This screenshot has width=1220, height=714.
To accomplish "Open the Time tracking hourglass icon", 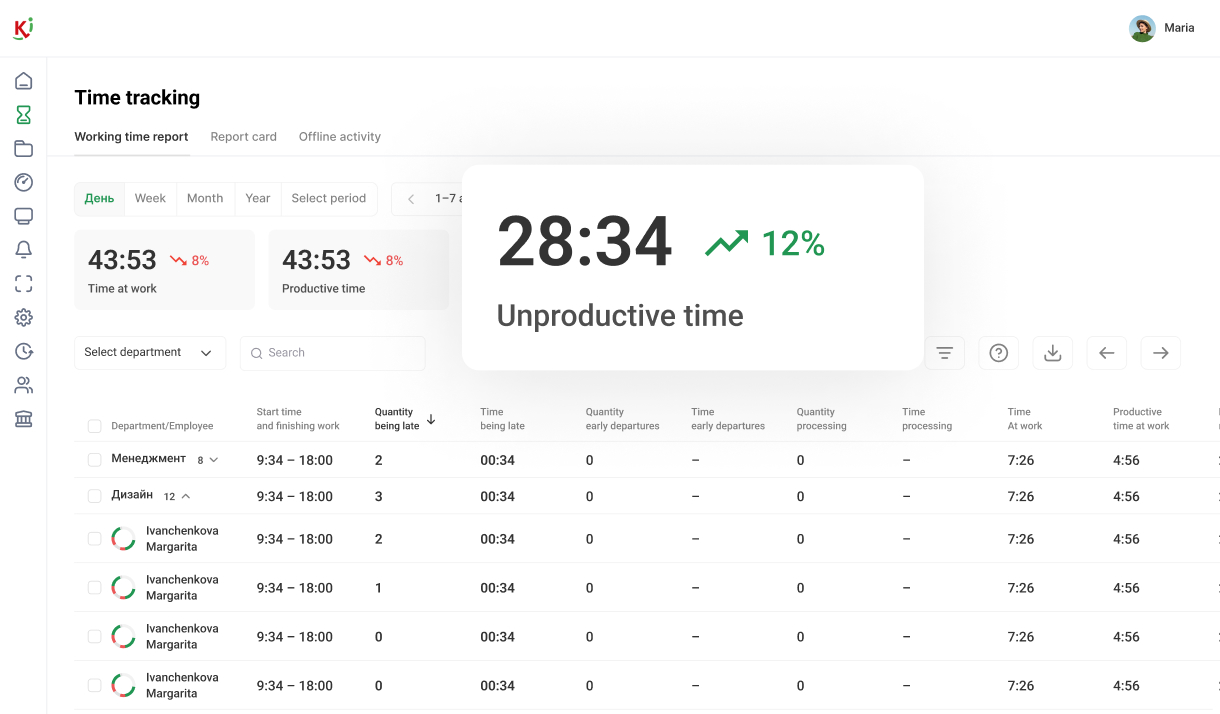I will point(23,114).
